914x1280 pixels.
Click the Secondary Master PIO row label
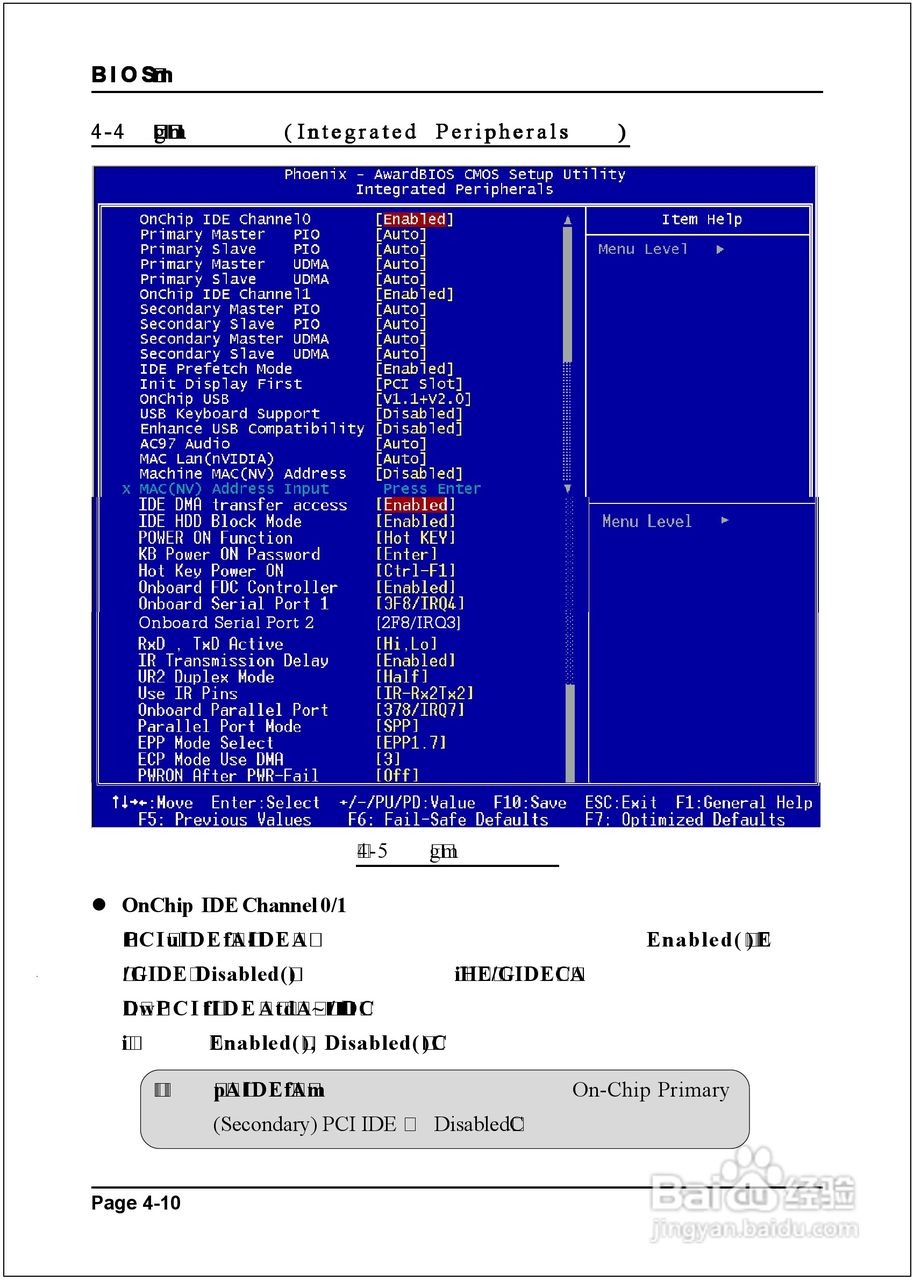point(230,309)
